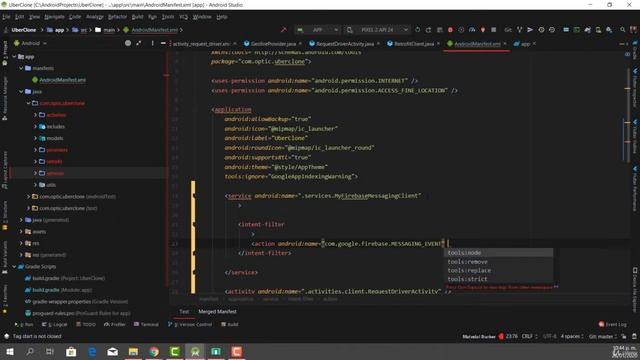
Task: Open Chrome from the taskbar
Action: pyautogui.click(x=154, y=351)
